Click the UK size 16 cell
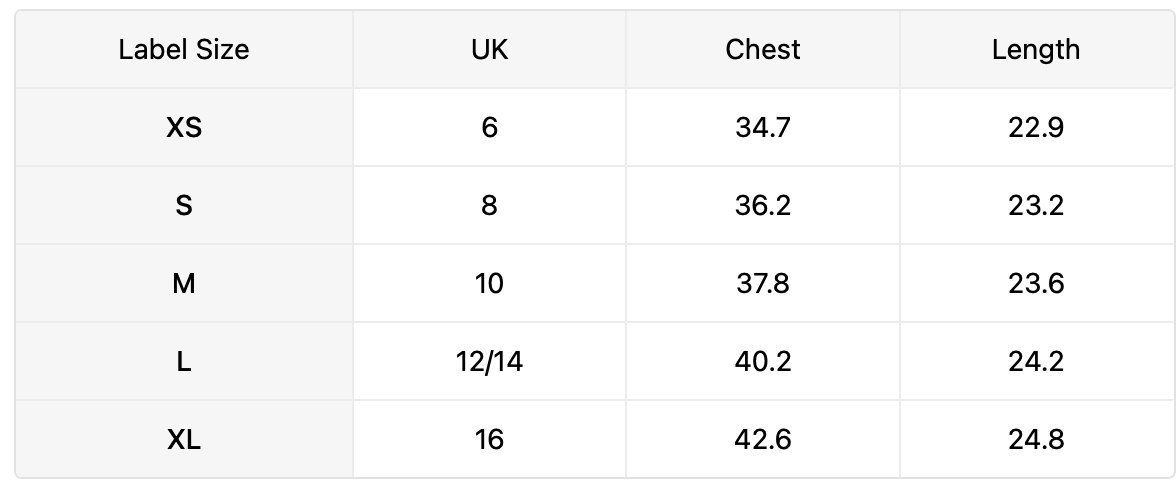Screen dimensions: 1176x492 489,439
